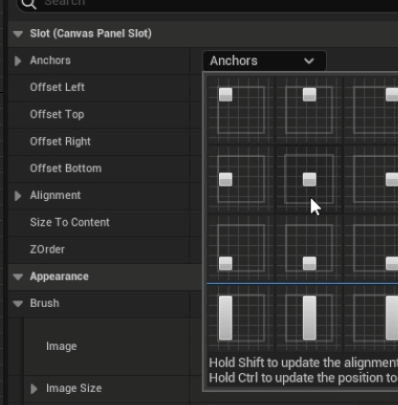Open the Anchors dropdown
The height and width of the screenshot is (405, 398).
point(264,61)
